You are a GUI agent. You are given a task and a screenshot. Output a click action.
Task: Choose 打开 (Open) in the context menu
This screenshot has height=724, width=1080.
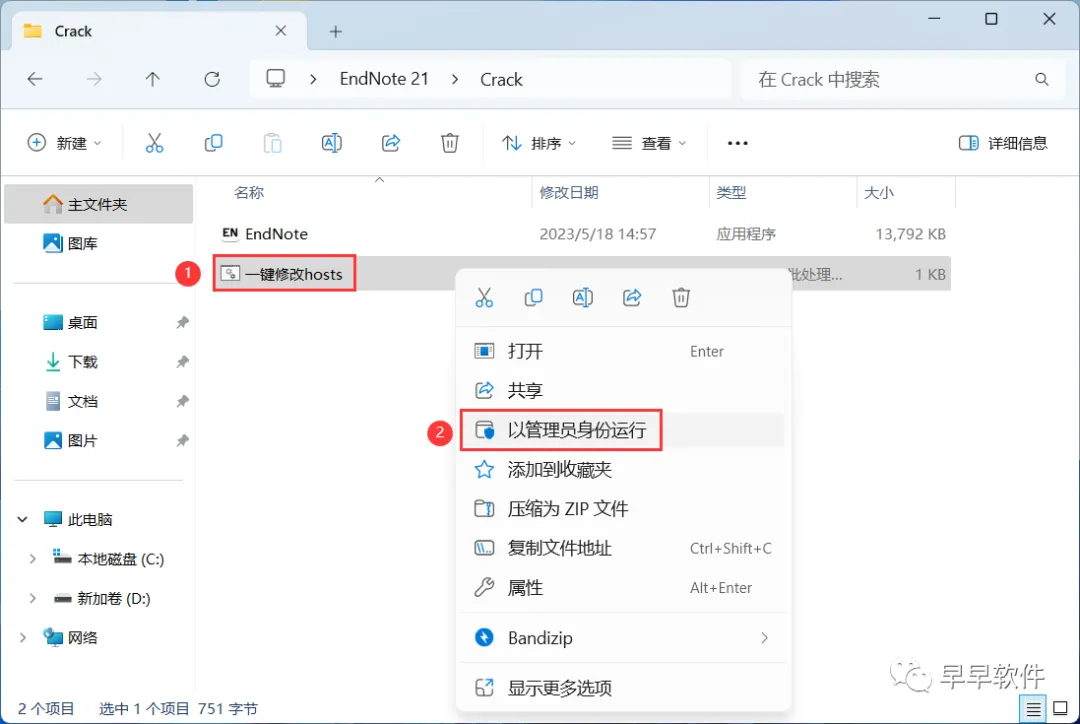623,351
